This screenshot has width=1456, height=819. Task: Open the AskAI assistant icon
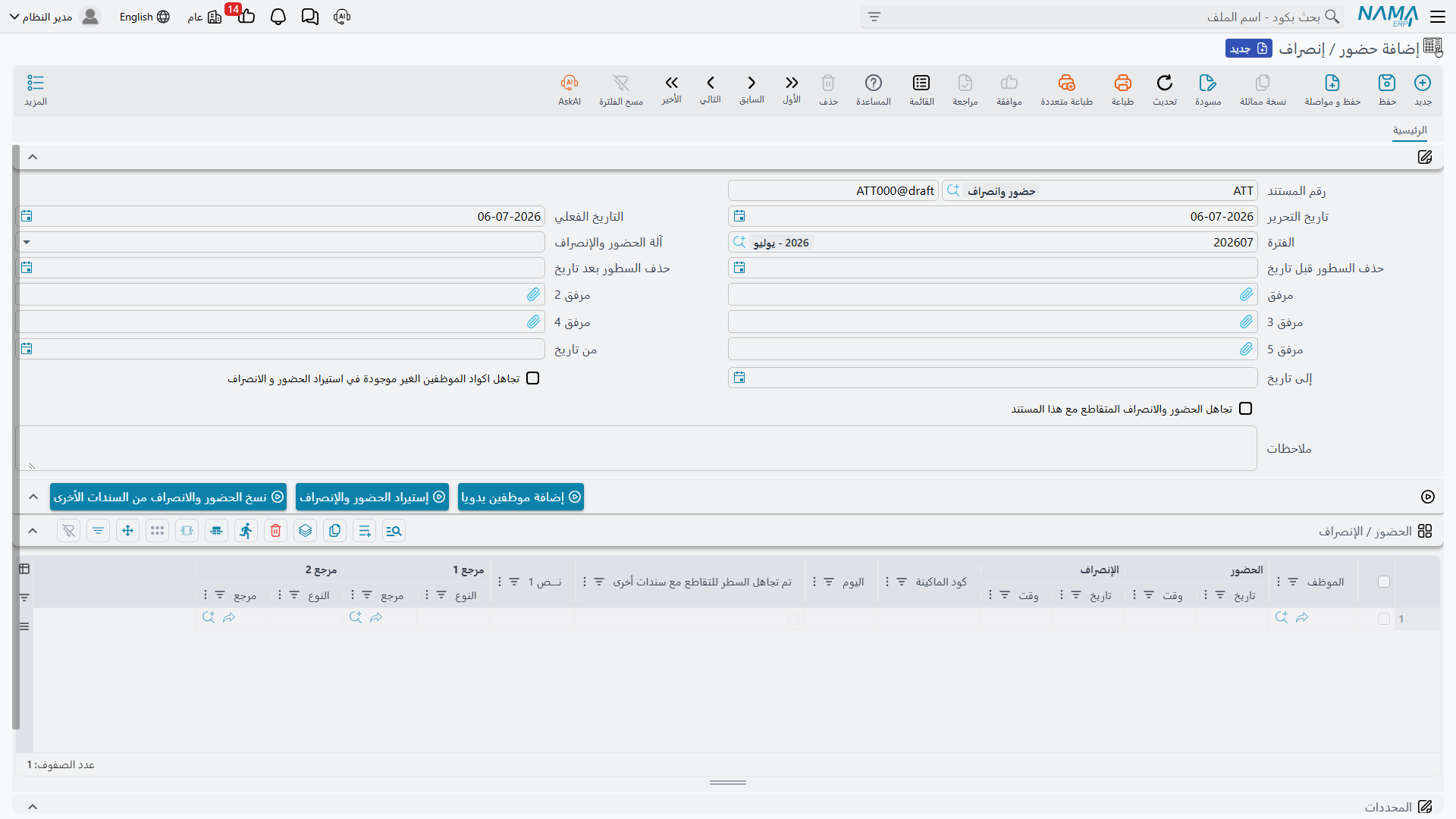click(570, 83)
